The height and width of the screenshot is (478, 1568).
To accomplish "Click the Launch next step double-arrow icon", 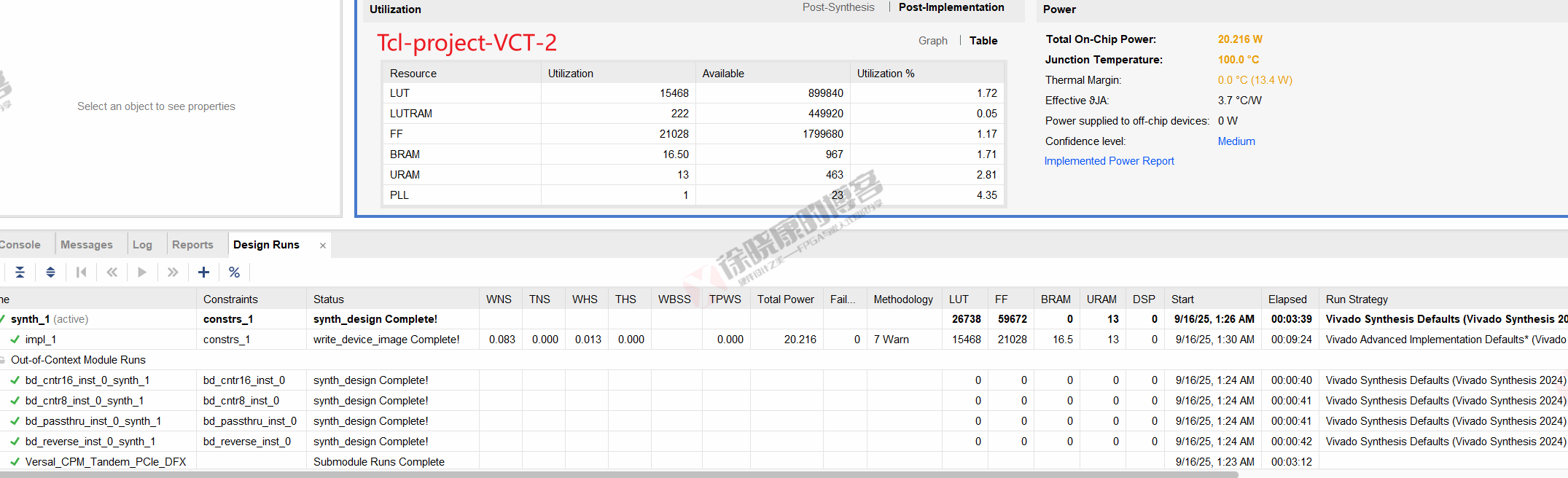I will pos(173,273).
